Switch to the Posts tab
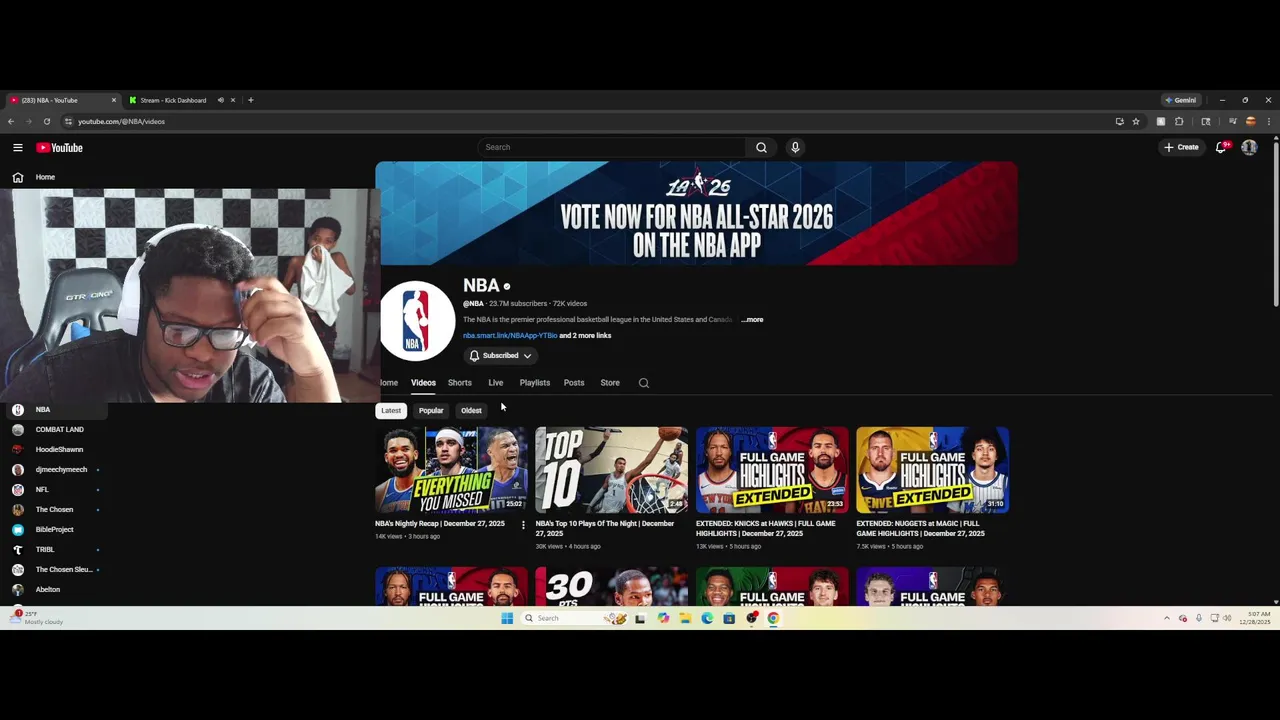Viewport: 1280px width, 720px height. 574,383
